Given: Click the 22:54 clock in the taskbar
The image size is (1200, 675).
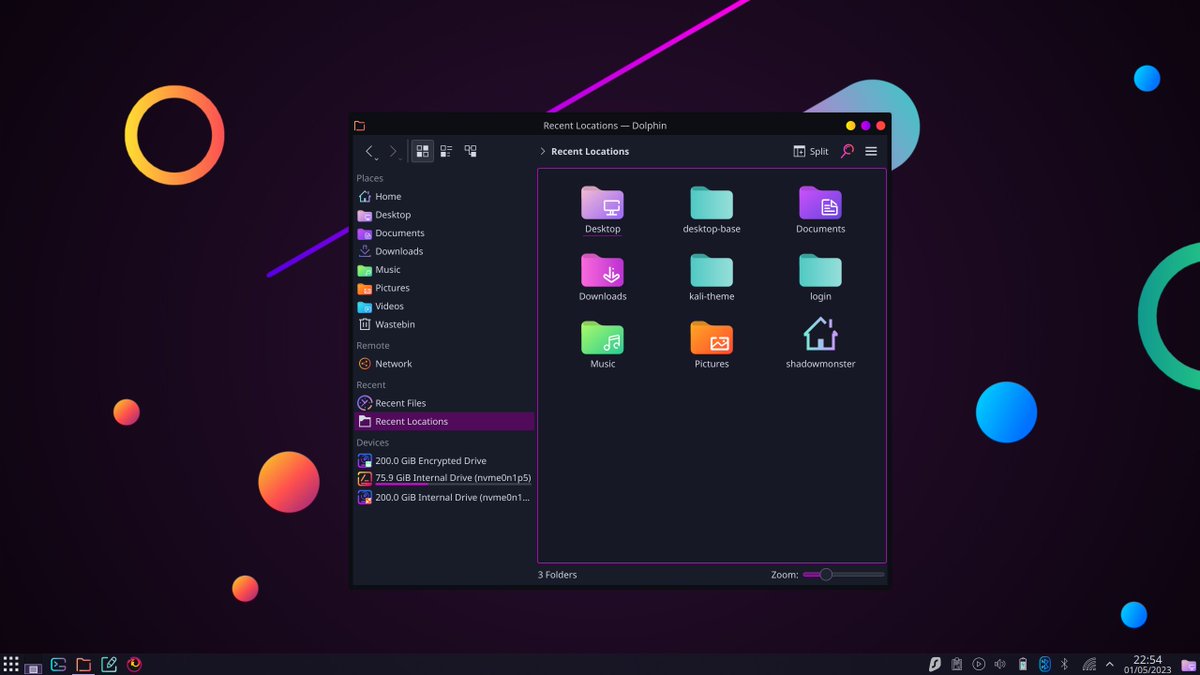Looking at the screenshot, I should [x=1147, y=660].
